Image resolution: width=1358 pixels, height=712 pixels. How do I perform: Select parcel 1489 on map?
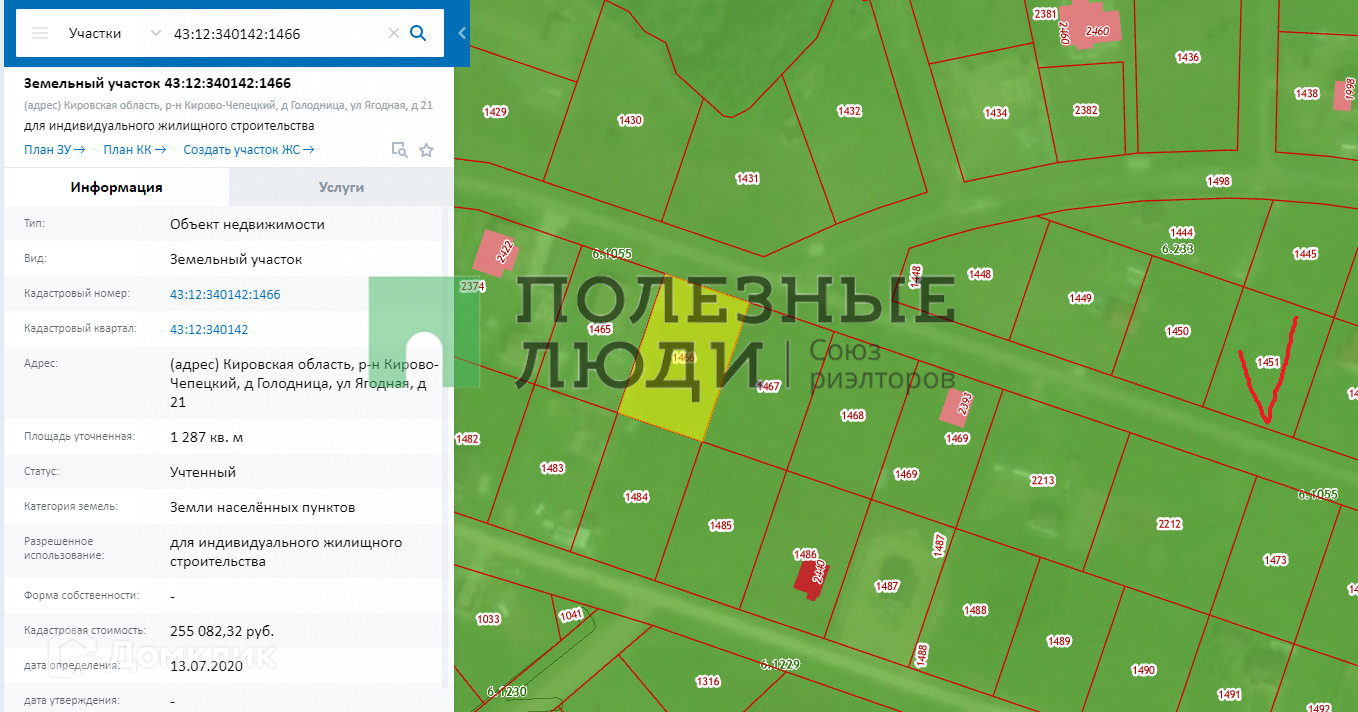click(1059, 641)
